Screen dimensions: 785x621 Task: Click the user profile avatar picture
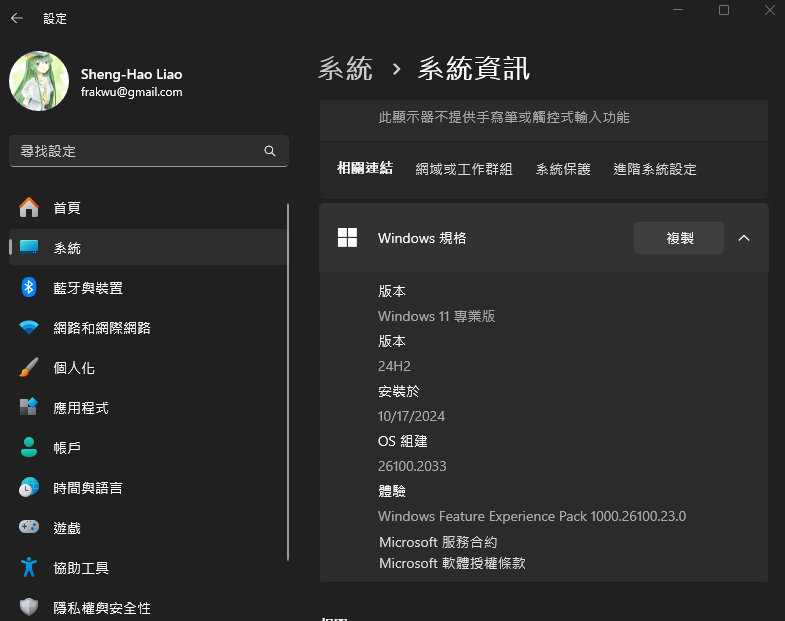(39, 81)
